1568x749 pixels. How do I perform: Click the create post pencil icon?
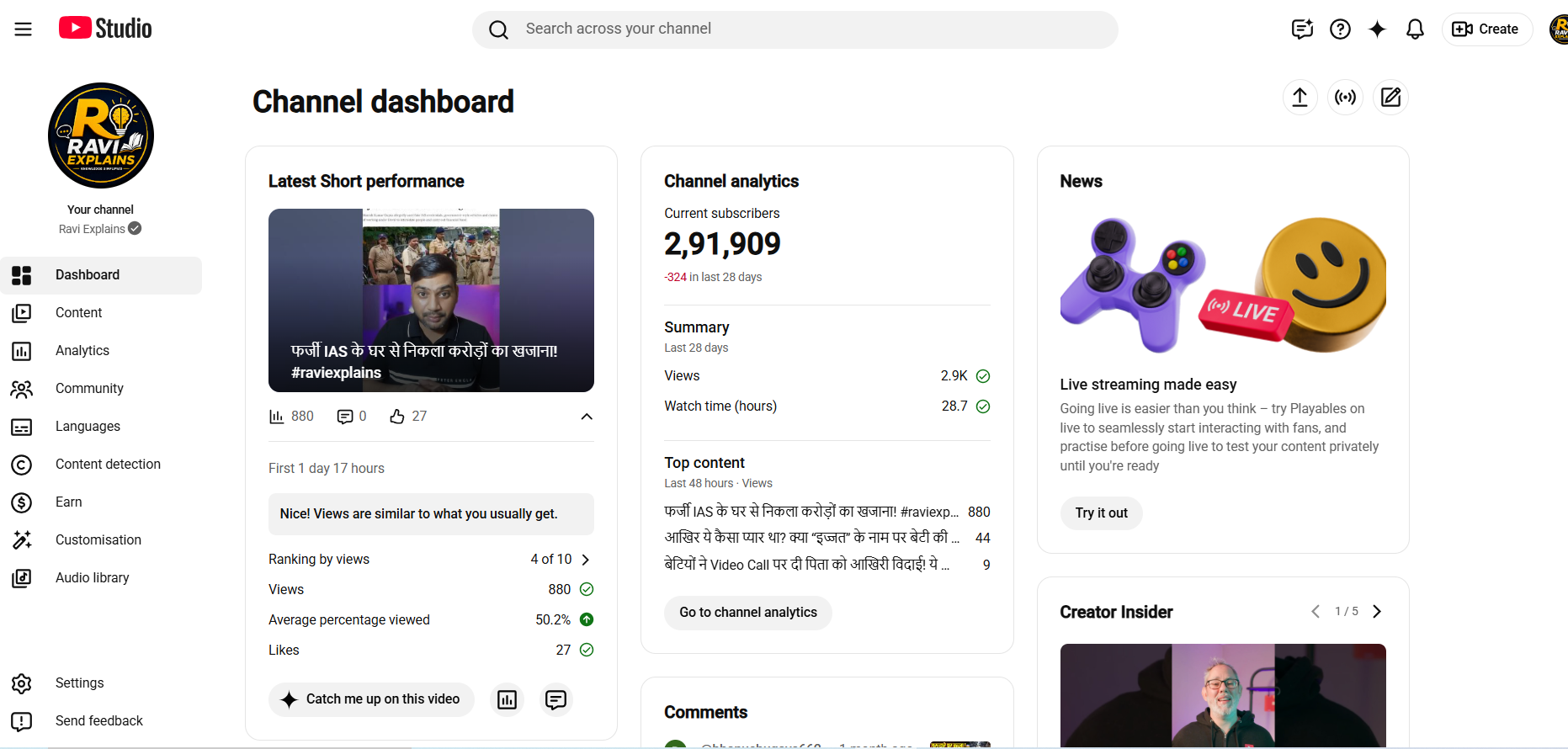tap(1390, 98)
